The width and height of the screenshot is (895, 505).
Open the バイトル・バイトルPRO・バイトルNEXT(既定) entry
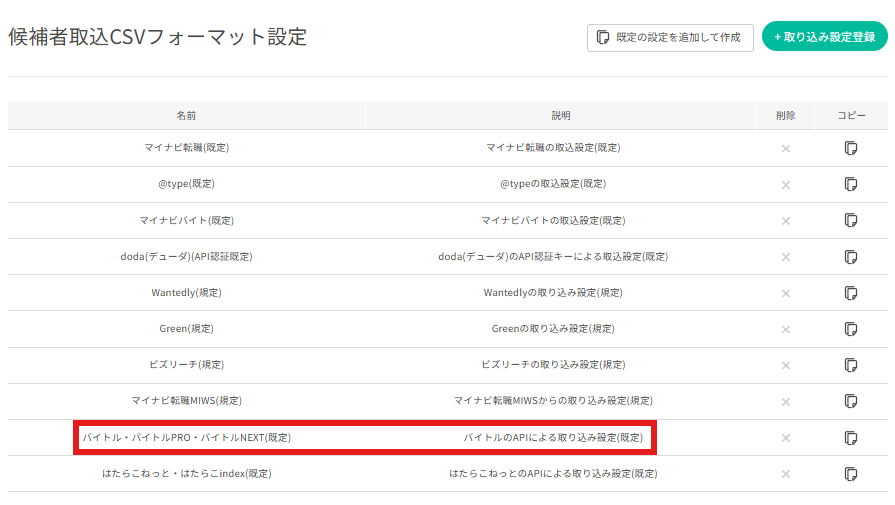pyautogui.click(x=187, y=438)
